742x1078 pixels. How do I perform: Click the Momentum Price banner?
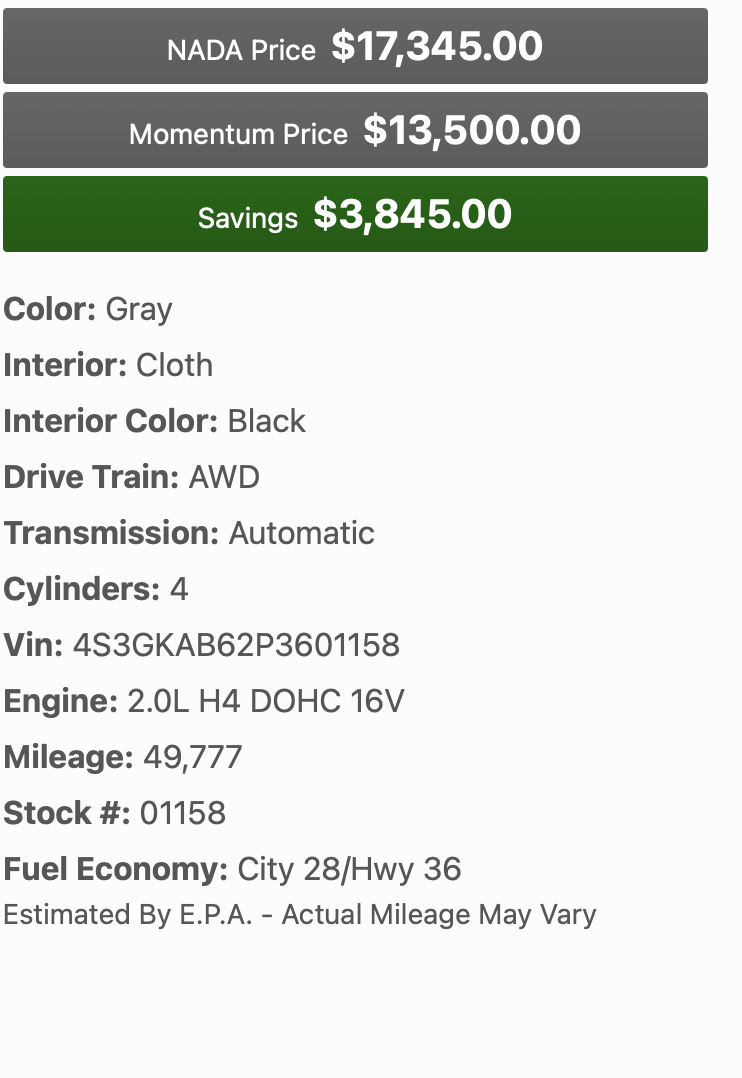pyautogui.click(x=356, y=130)
